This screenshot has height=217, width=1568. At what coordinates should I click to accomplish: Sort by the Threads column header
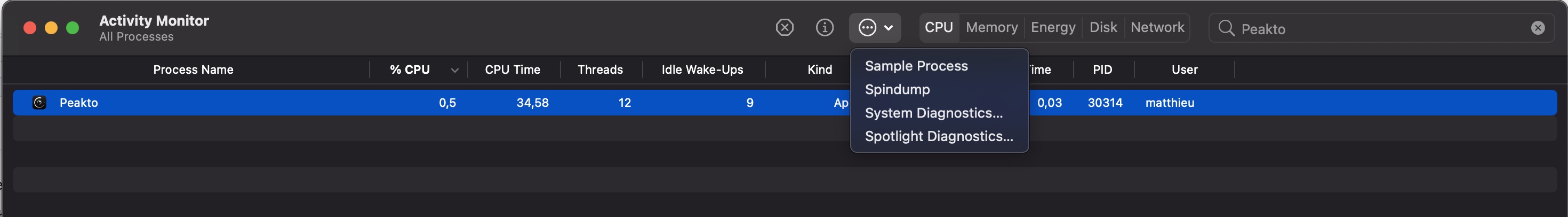pos(600,69)
